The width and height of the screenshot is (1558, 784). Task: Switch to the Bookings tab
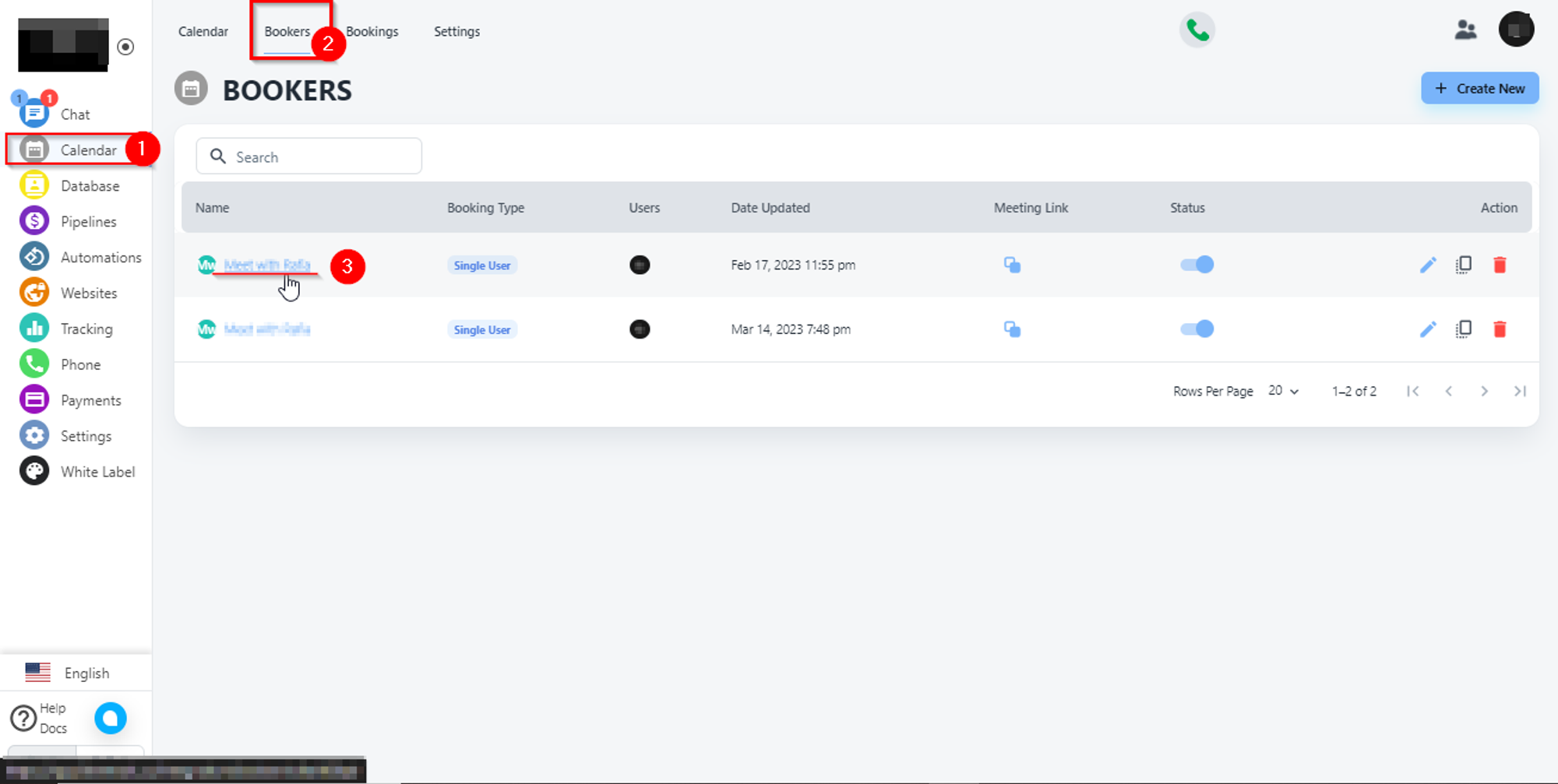click(372, 32)
